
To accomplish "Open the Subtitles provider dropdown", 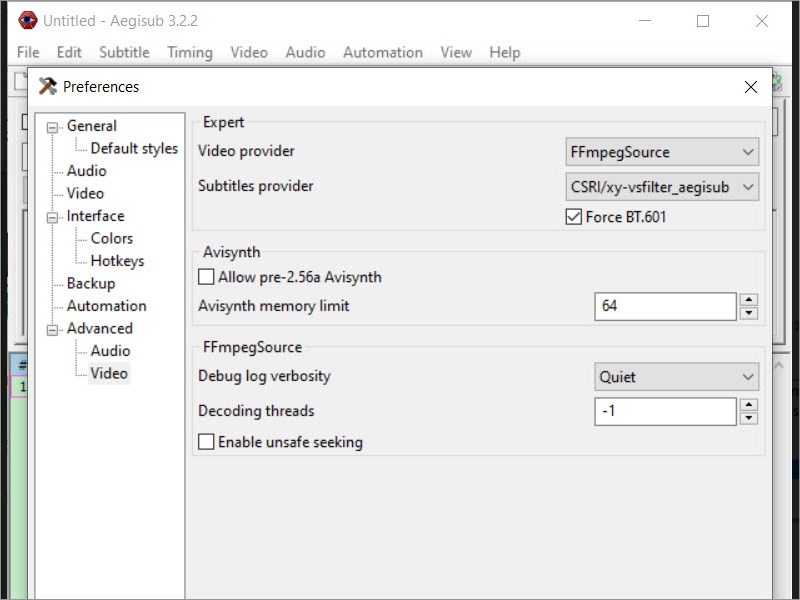I will [x=662, y=186].
